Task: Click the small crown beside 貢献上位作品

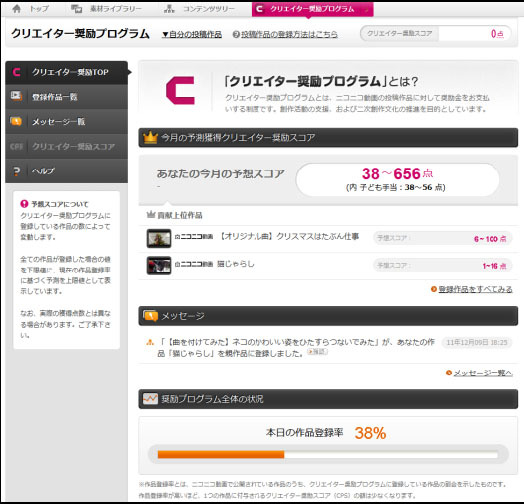Action: (151, 215)
